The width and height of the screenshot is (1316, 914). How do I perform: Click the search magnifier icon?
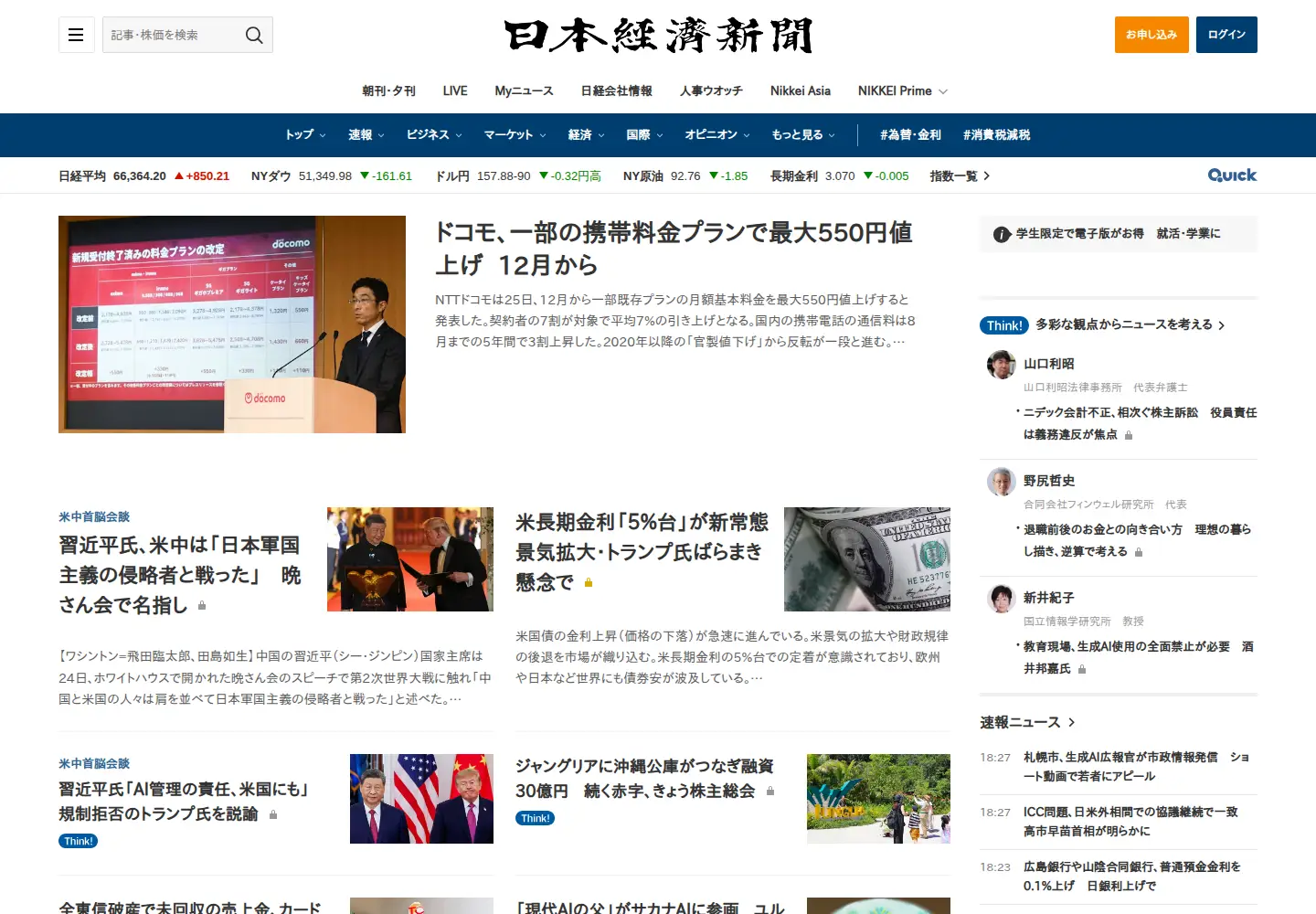point(254,35)
